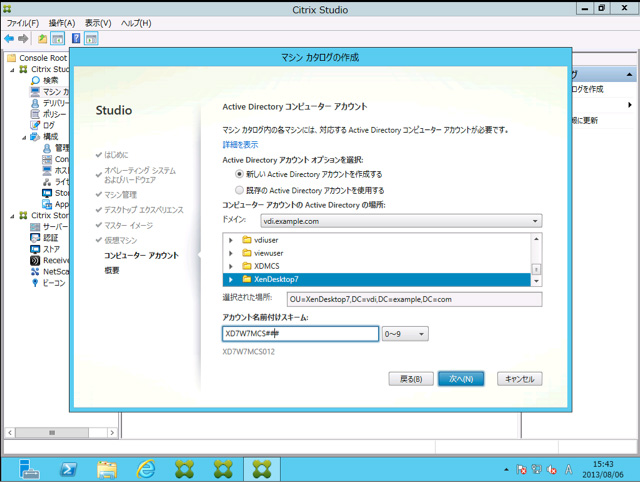
Task: Select create new Active Directory accounts option
Action: 240,174
